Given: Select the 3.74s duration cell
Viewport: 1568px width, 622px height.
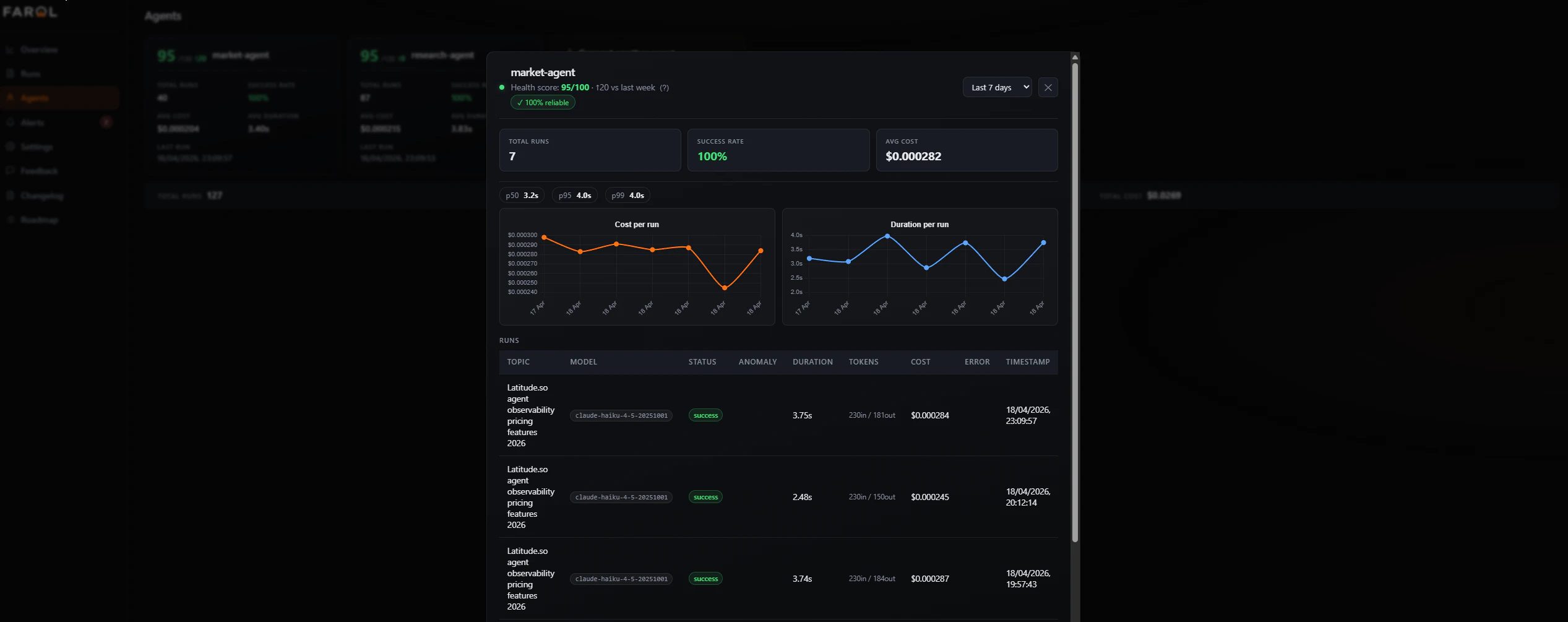Looking at the screenshot, I should click(802, 579).
